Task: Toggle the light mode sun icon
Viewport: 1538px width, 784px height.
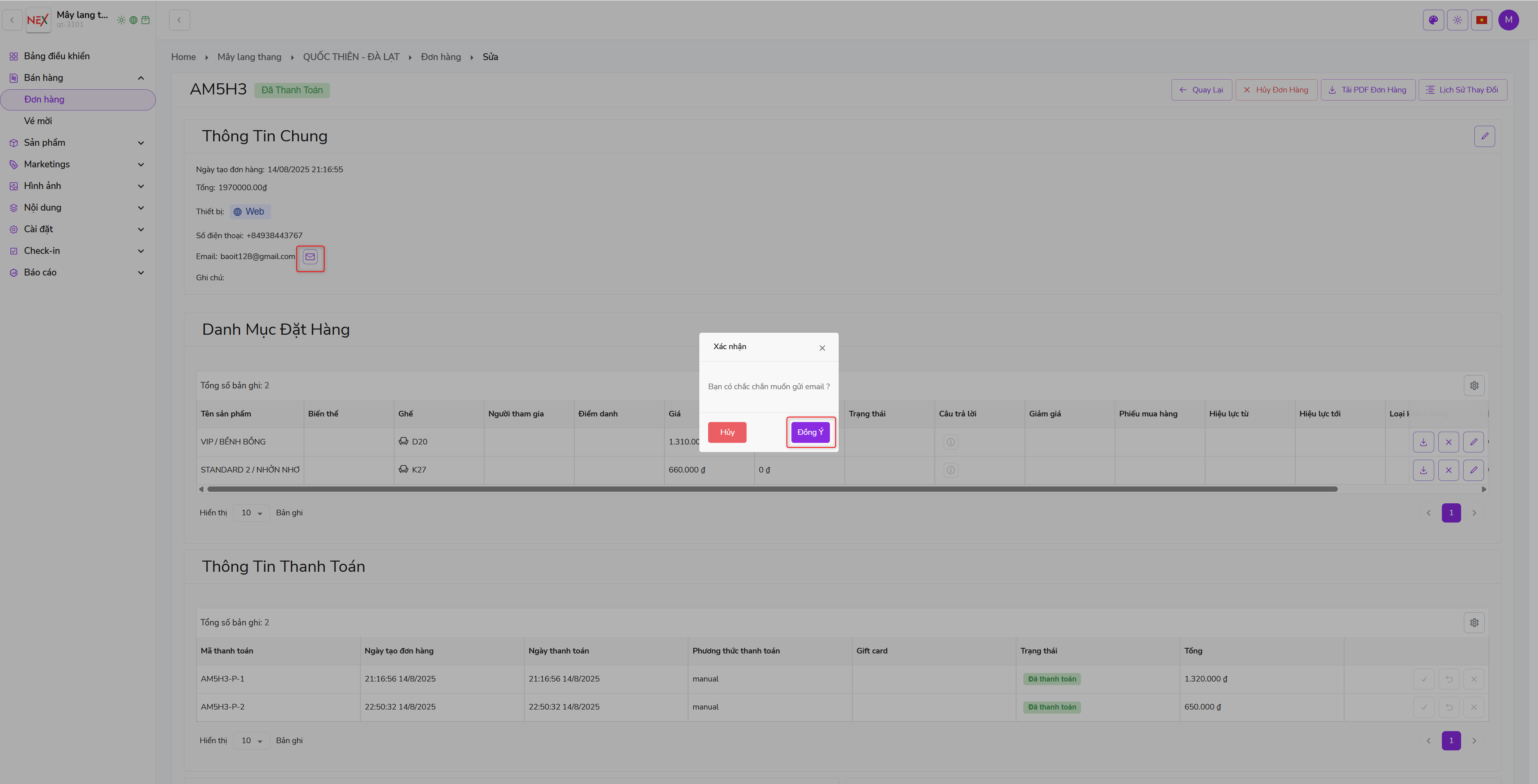Action: tap(1457, 20)
